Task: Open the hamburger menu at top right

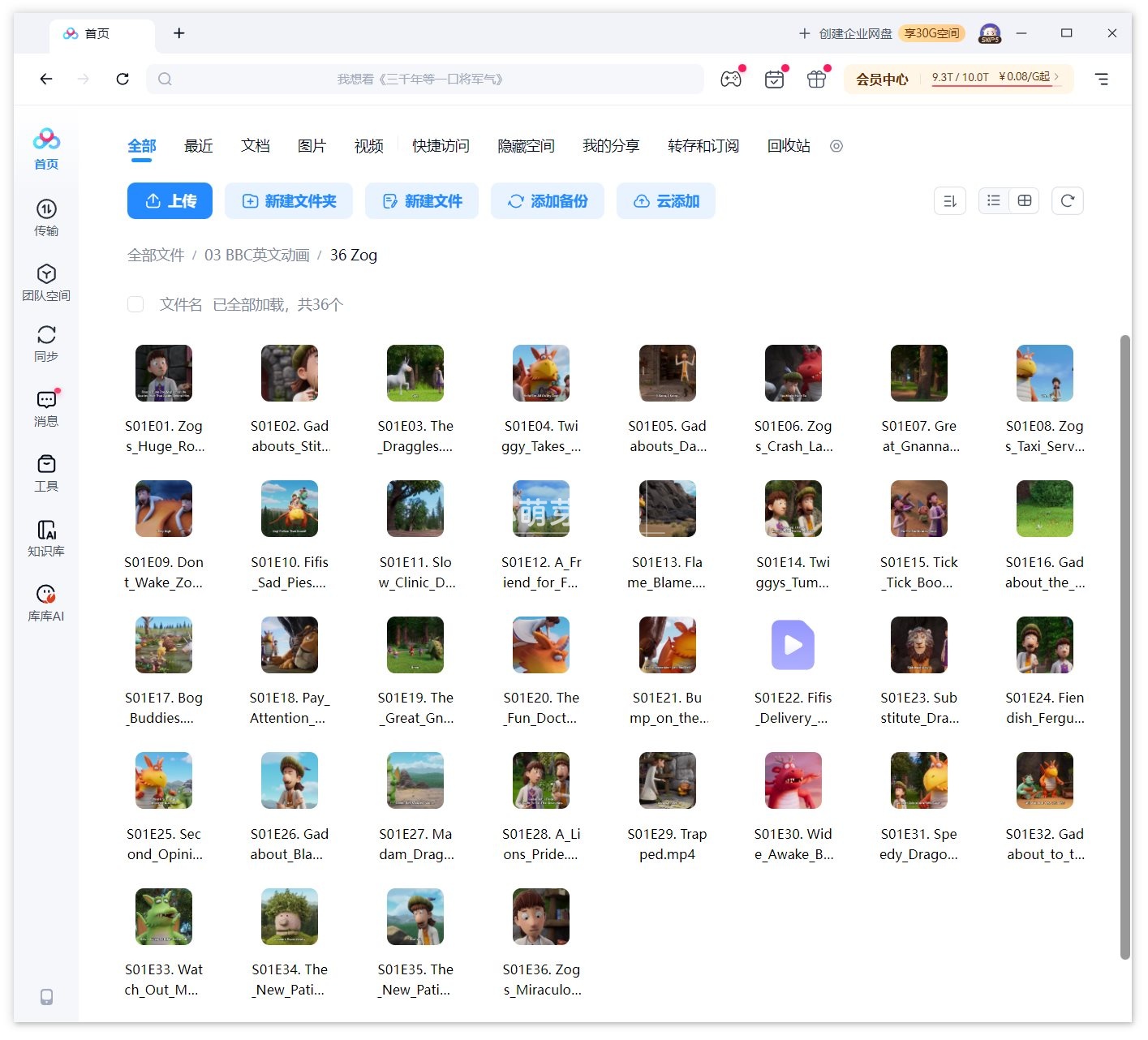Action: 1102,79
